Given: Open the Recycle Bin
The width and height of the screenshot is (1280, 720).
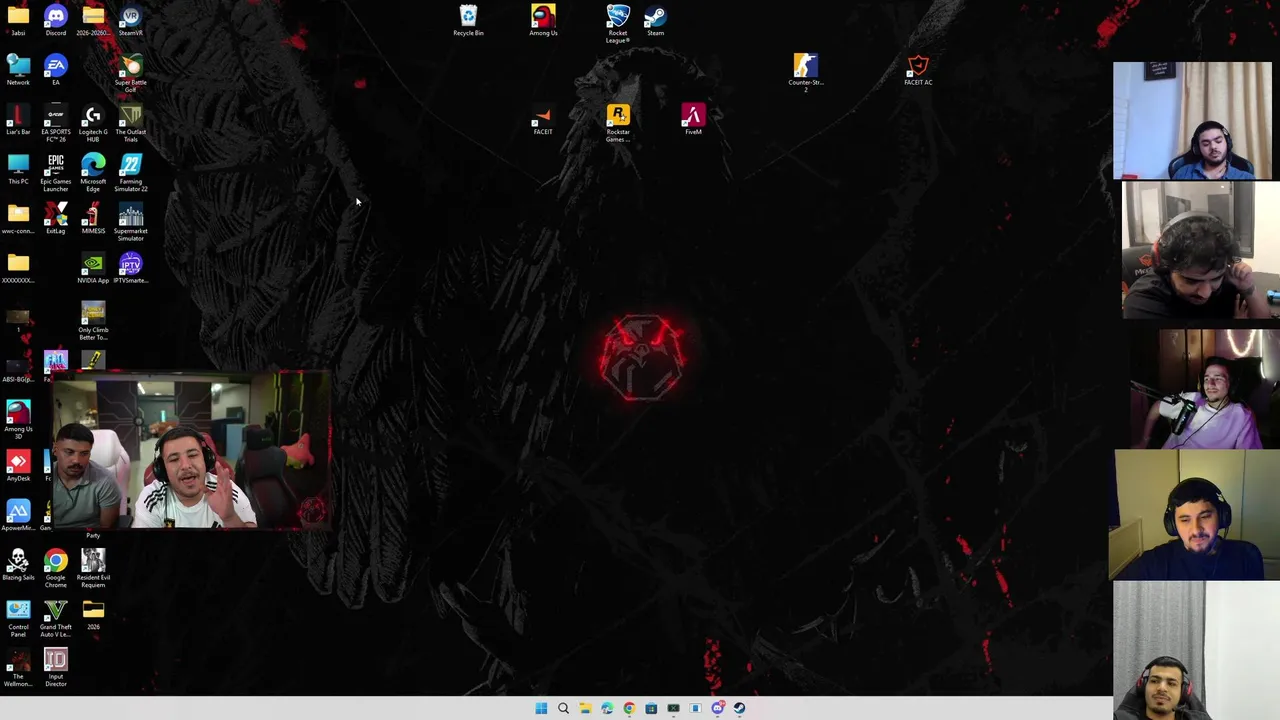Looking at the screenshot, I should [x=468, y=20].
